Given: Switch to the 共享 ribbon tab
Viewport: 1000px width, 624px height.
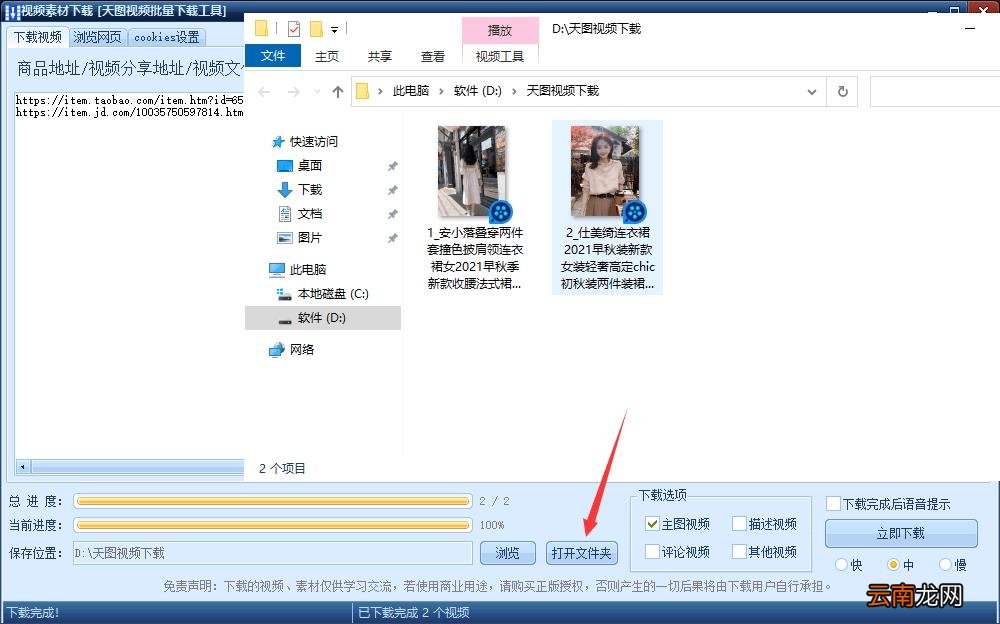Looking at the screenshot, I should point(379,56).
